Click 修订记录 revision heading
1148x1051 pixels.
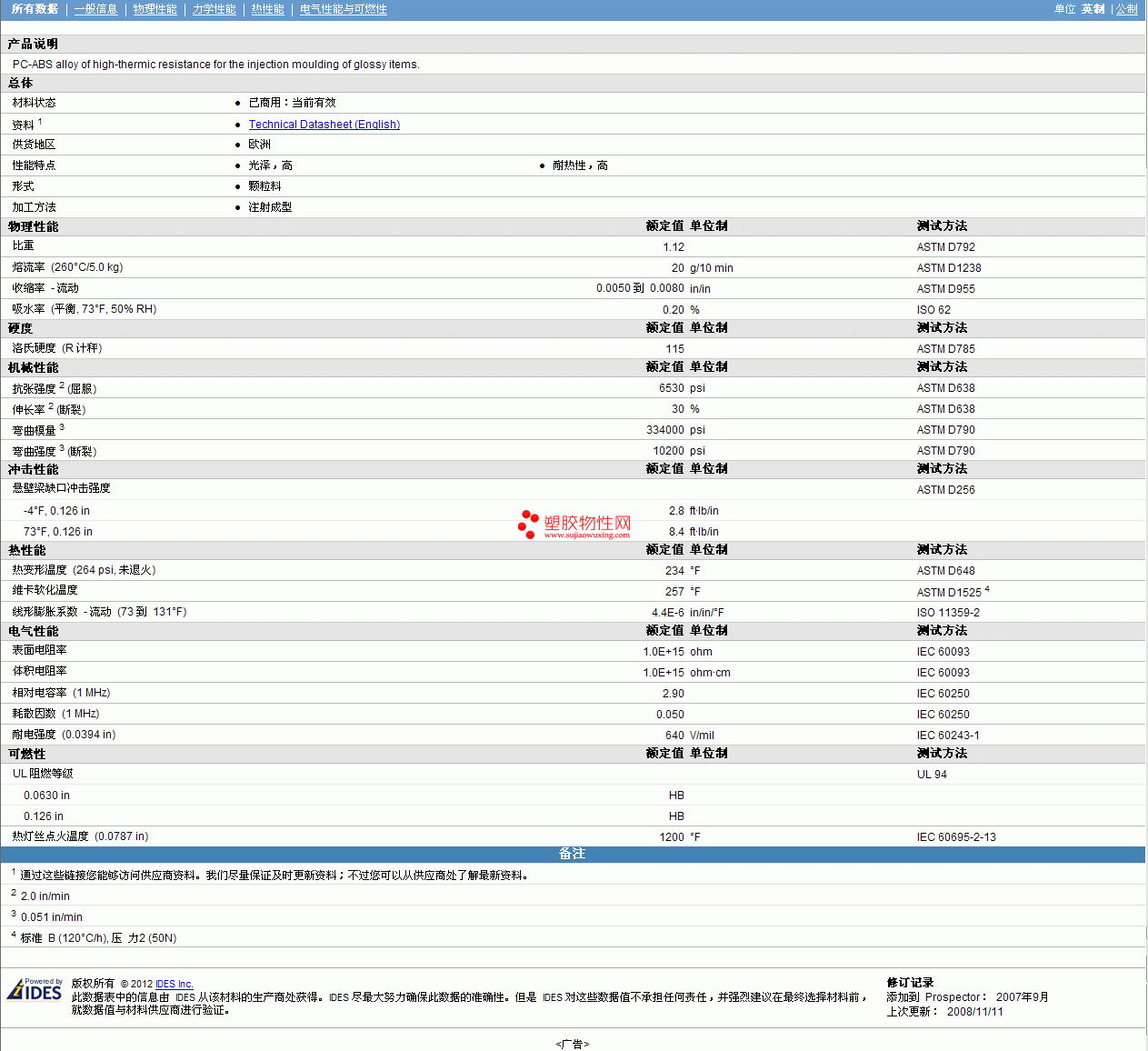(x=910, y=983)
